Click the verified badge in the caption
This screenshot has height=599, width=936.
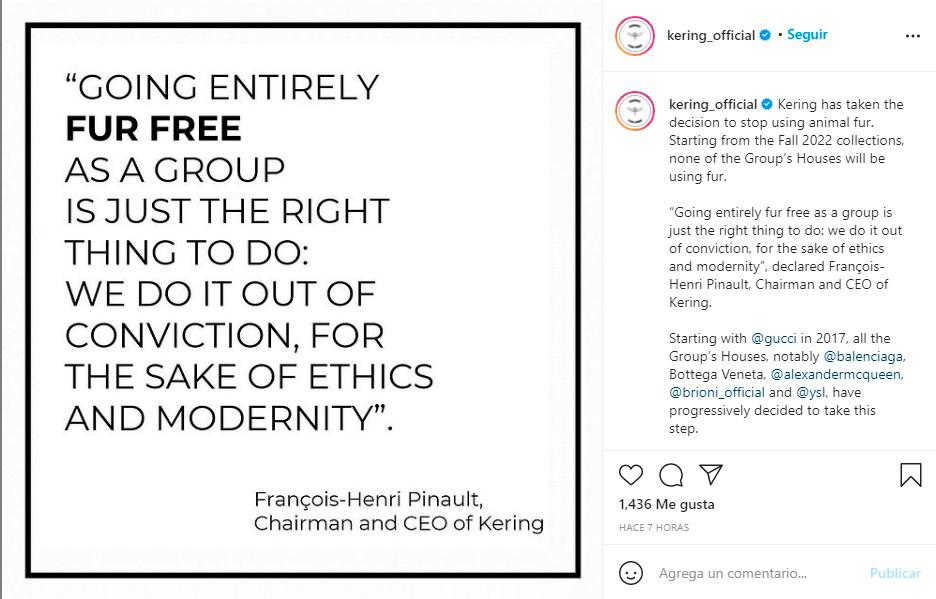[767, 104]
